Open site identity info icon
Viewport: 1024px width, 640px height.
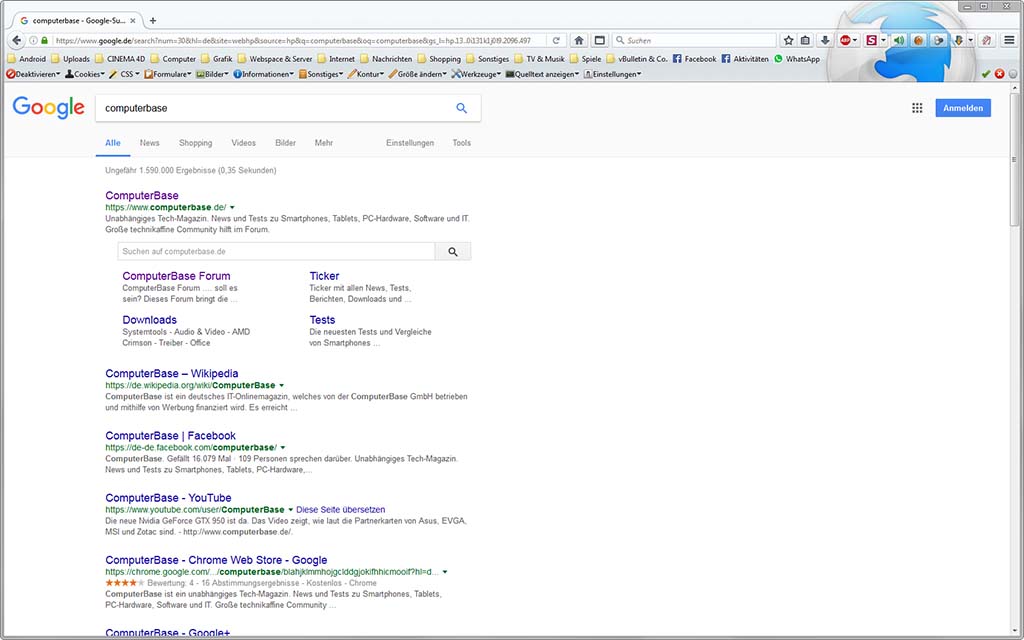click(x=33, y=40)
